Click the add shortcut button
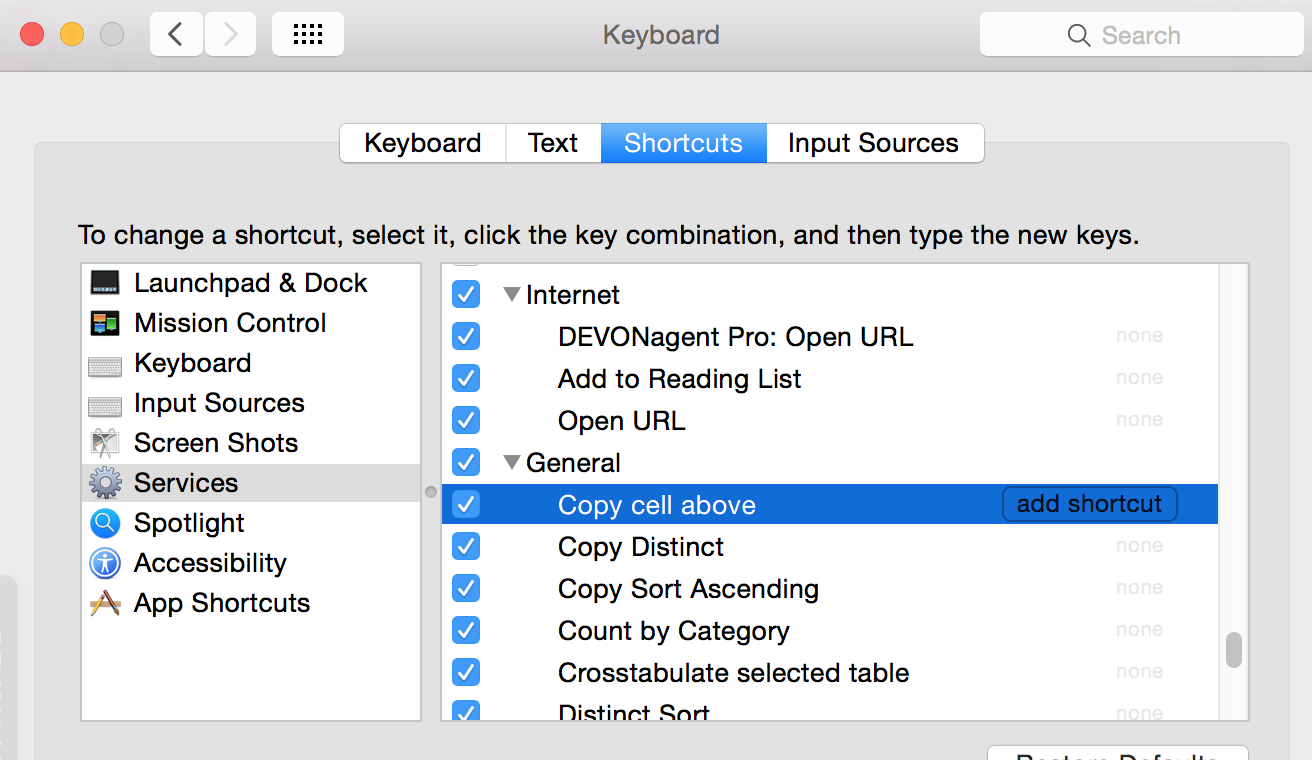1312x760 pixels. (1089, 504)
